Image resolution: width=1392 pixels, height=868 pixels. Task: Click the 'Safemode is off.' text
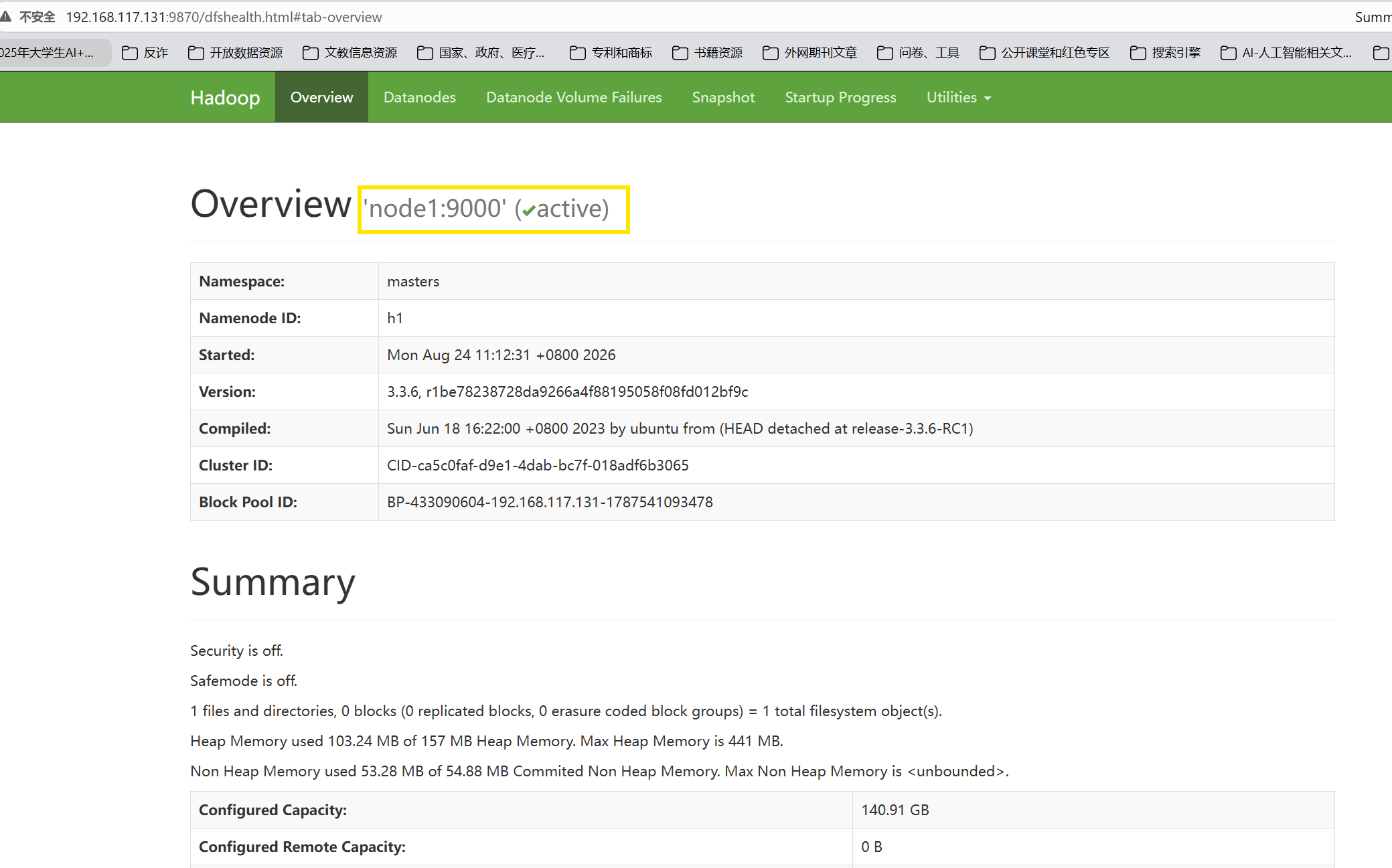pos(244,681)
